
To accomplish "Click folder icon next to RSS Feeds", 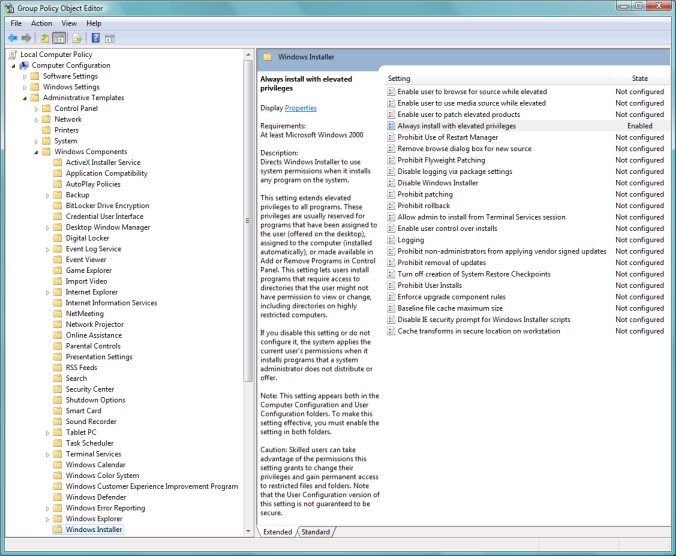I will pyautogui.click(x=57, y=368).
